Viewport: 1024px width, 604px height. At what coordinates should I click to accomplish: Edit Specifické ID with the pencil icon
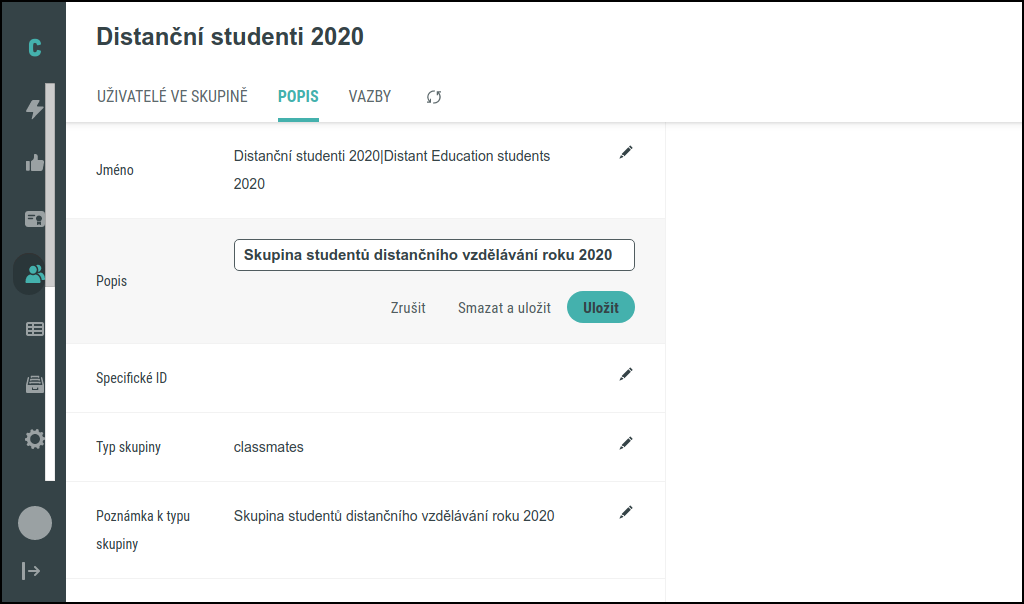pyautogui.click(x=626, y=373)
